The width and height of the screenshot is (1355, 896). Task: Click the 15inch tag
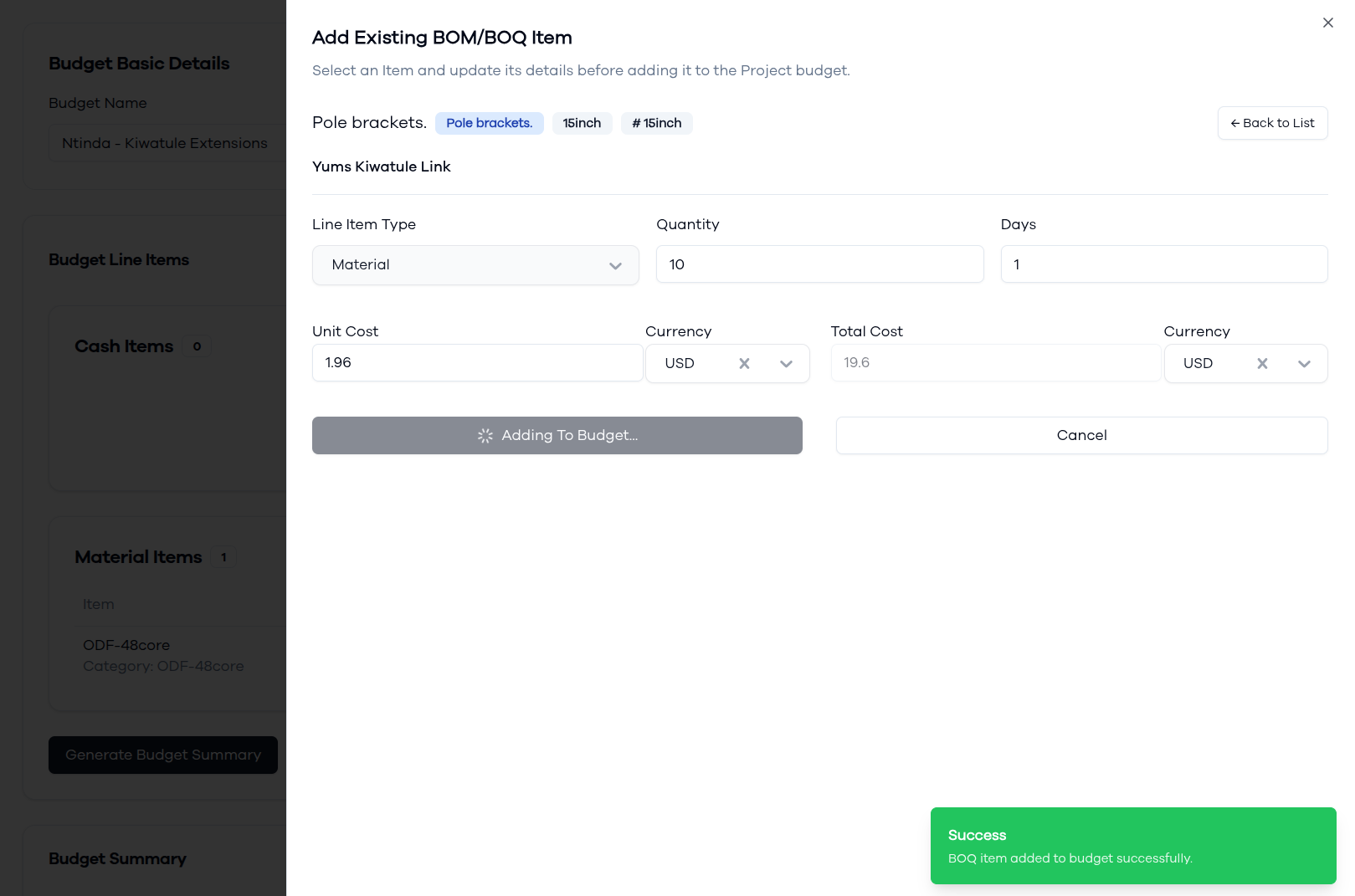click(582, 123)
